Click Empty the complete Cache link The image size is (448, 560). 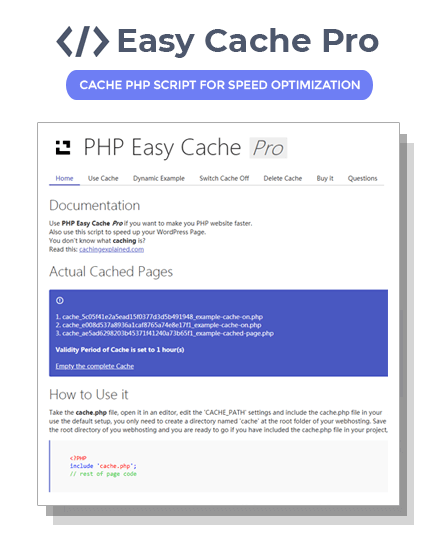pyautogui.click(x=95, y=366)
